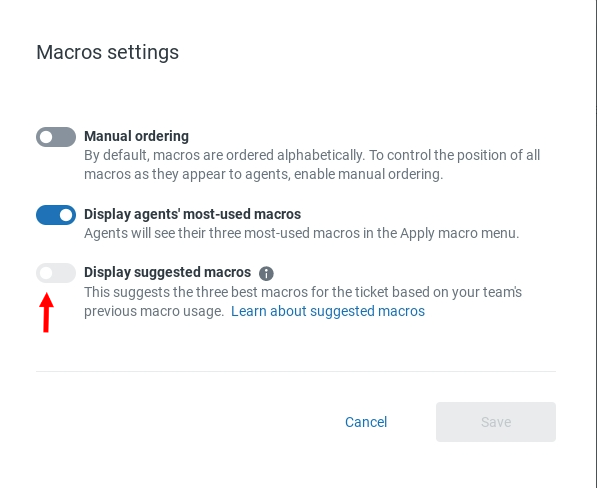597x488 pixels.
Task: Click the greyed-out Save button
Action: click(496, 422)
